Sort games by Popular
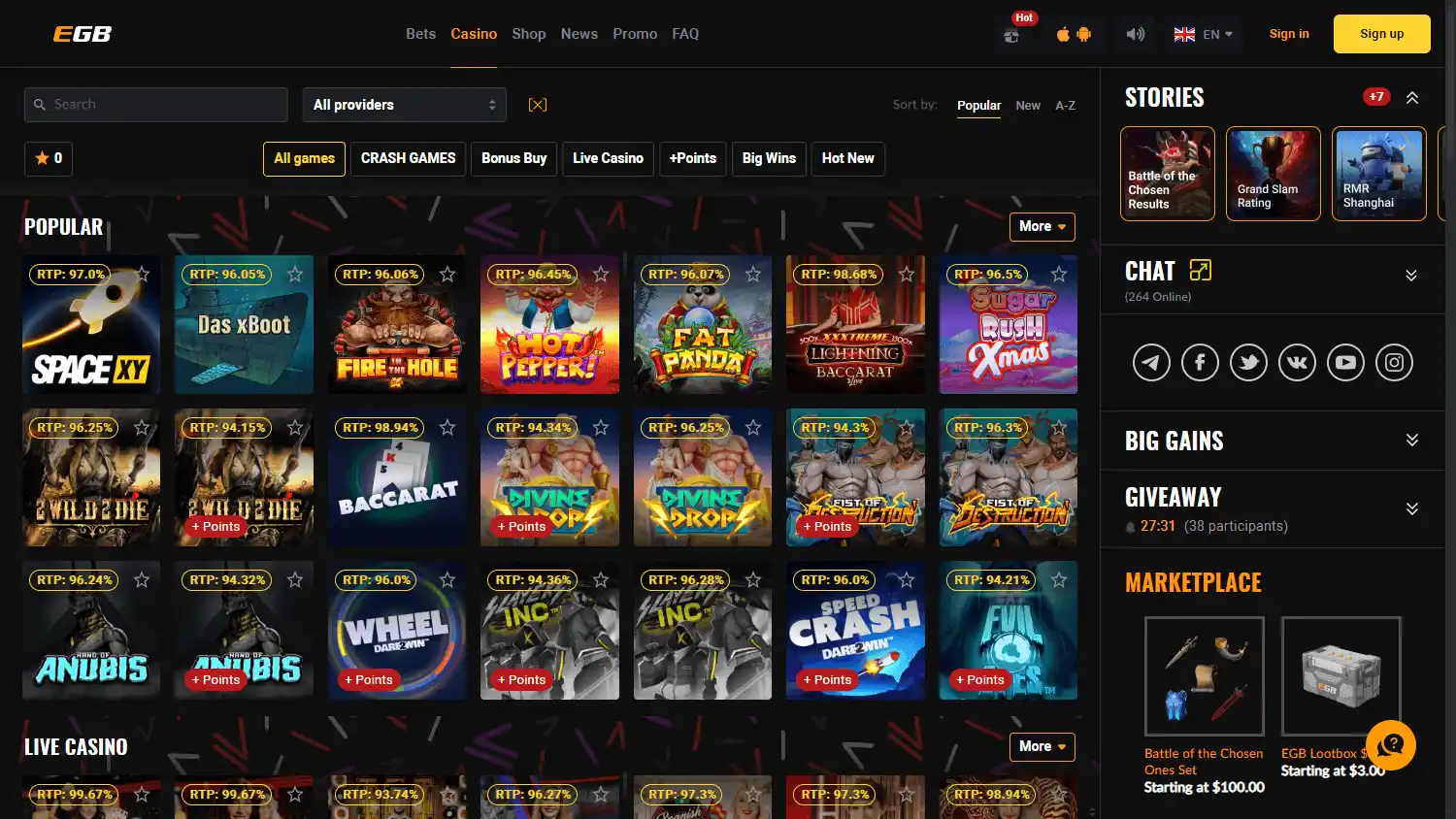The image size is (1456, 819). (x=978, y=106)
